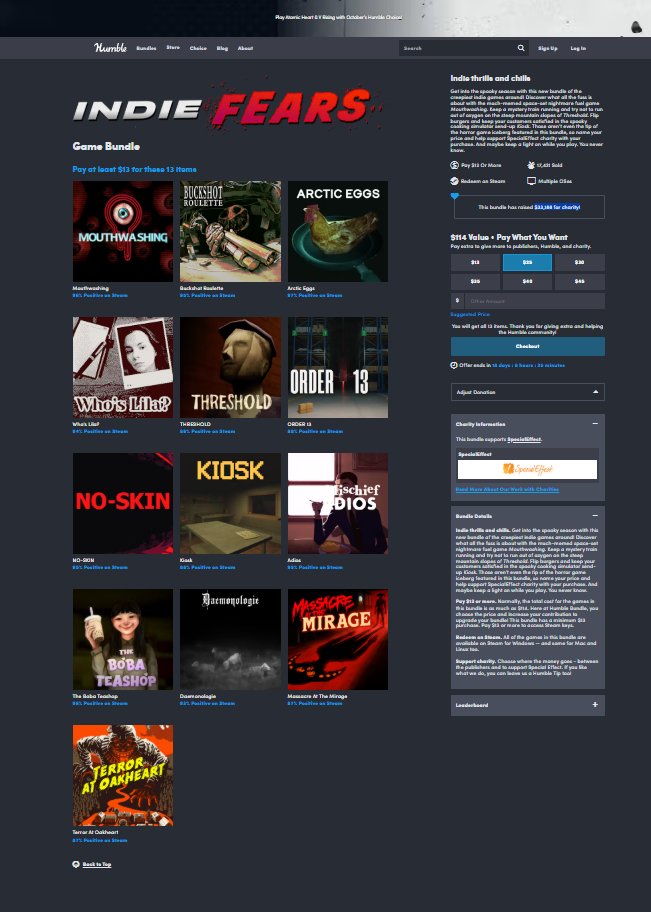Click the blue heart icon on the charity box
The width and height of the screenshot is (651, 912).
click(x=455, y=196)
